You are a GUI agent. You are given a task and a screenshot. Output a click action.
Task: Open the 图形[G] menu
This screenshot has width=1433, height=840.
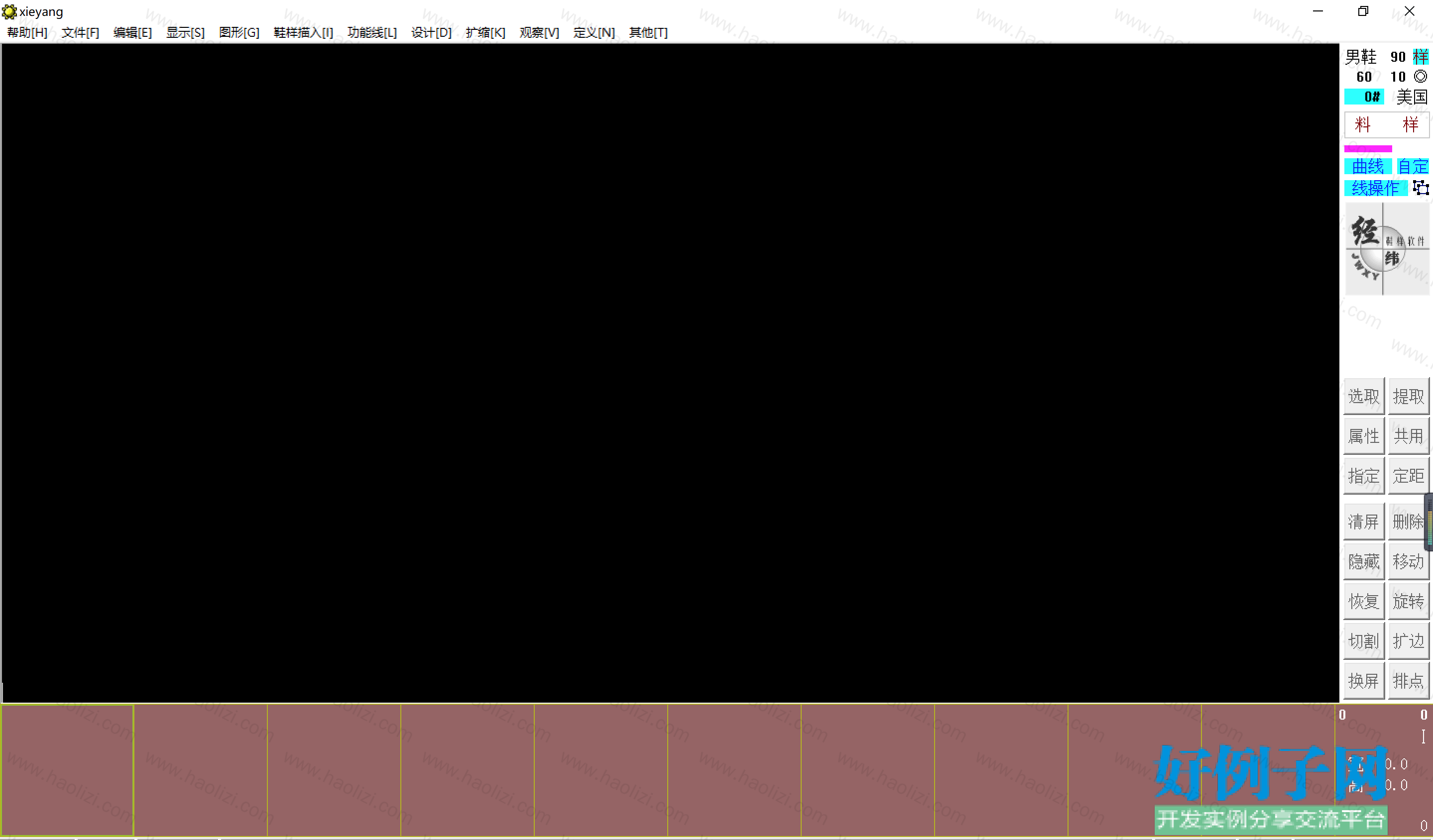coord(239,32)
